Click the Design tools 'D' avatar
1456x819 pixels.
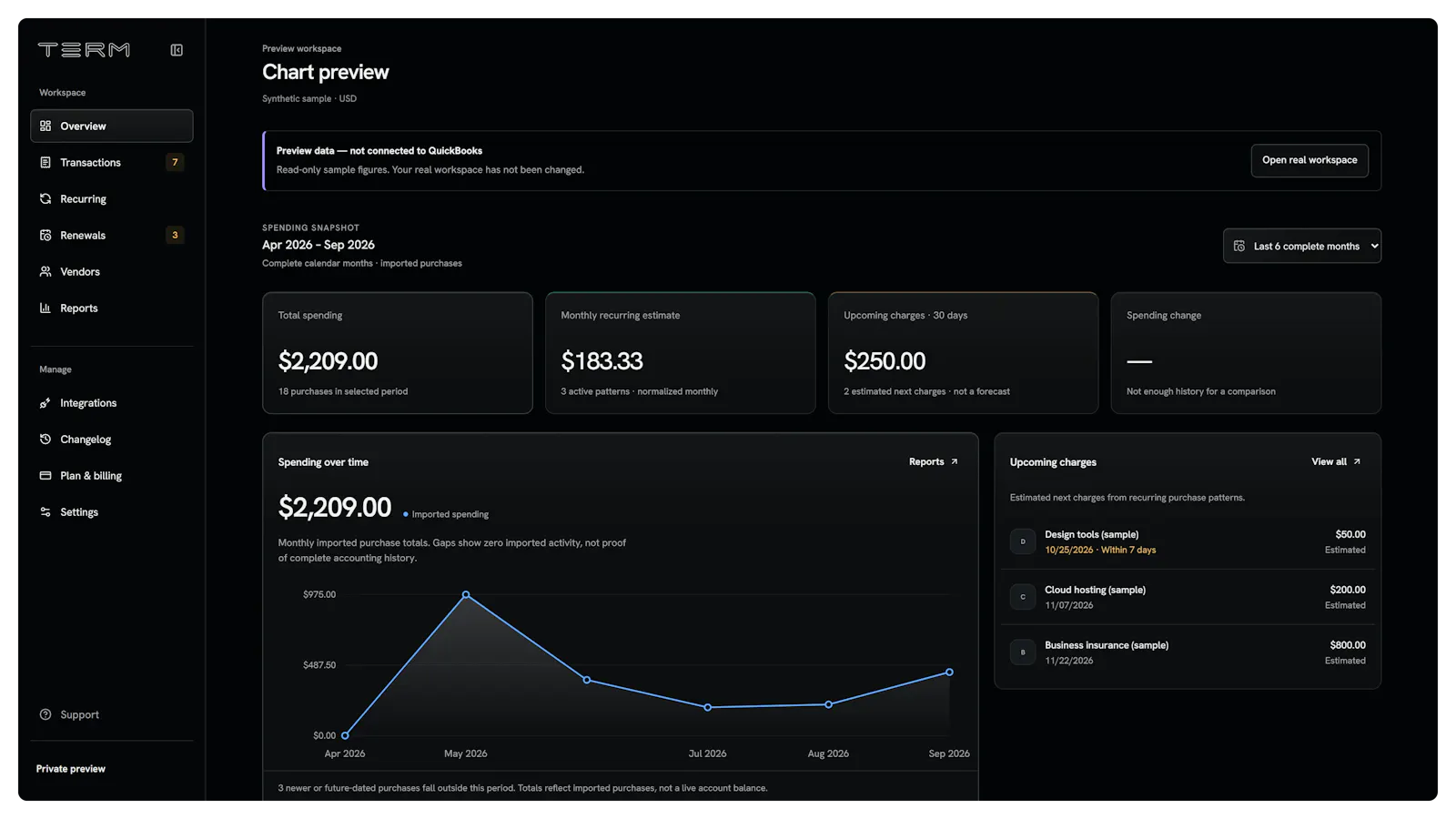coord(1023,541)
